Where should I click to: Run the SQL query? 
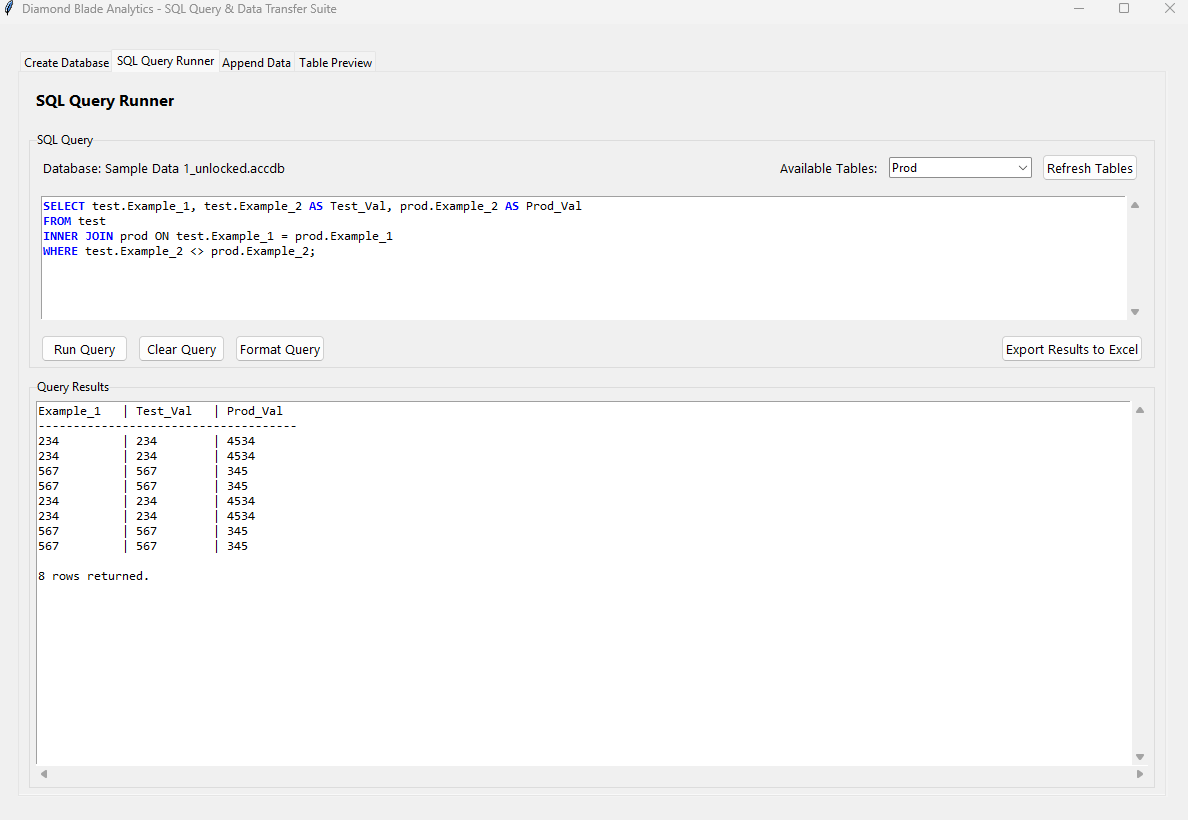[84, 349]
